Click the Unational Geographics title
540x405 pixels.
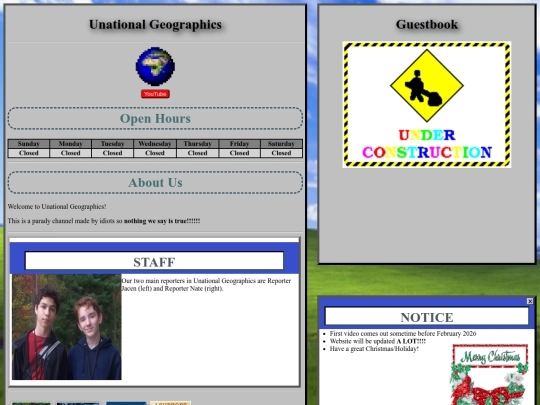(x=155, y=24)
